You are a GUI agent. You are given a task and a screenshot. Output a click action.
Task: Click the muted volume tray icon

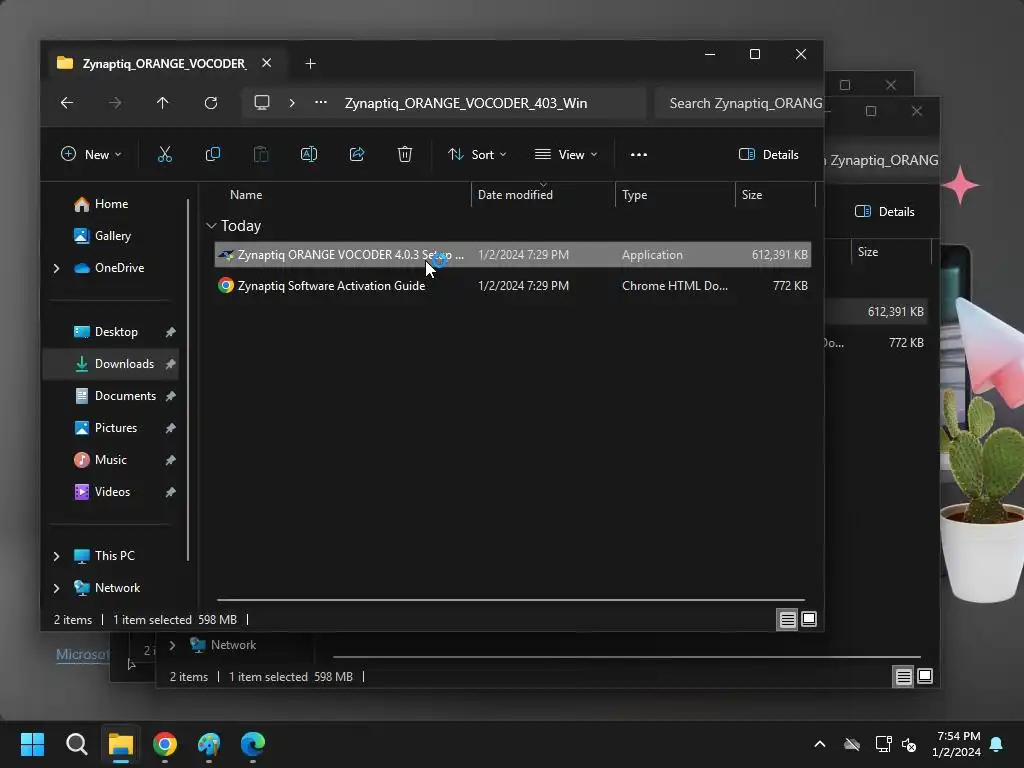tap(909, 744)
